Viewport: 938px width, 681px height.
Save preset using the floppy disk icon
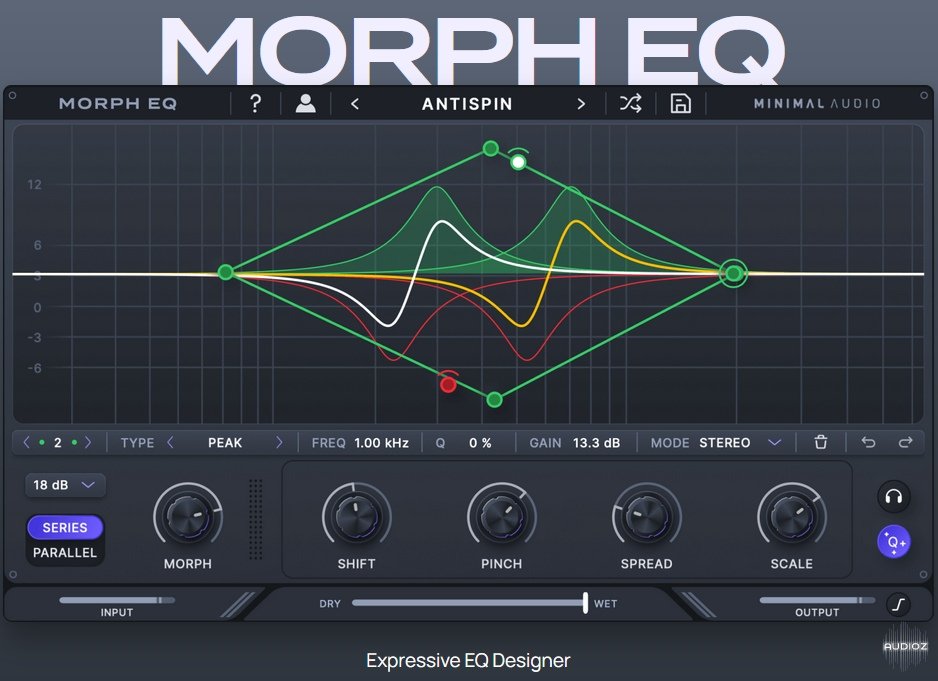click(x=681, y=104)
